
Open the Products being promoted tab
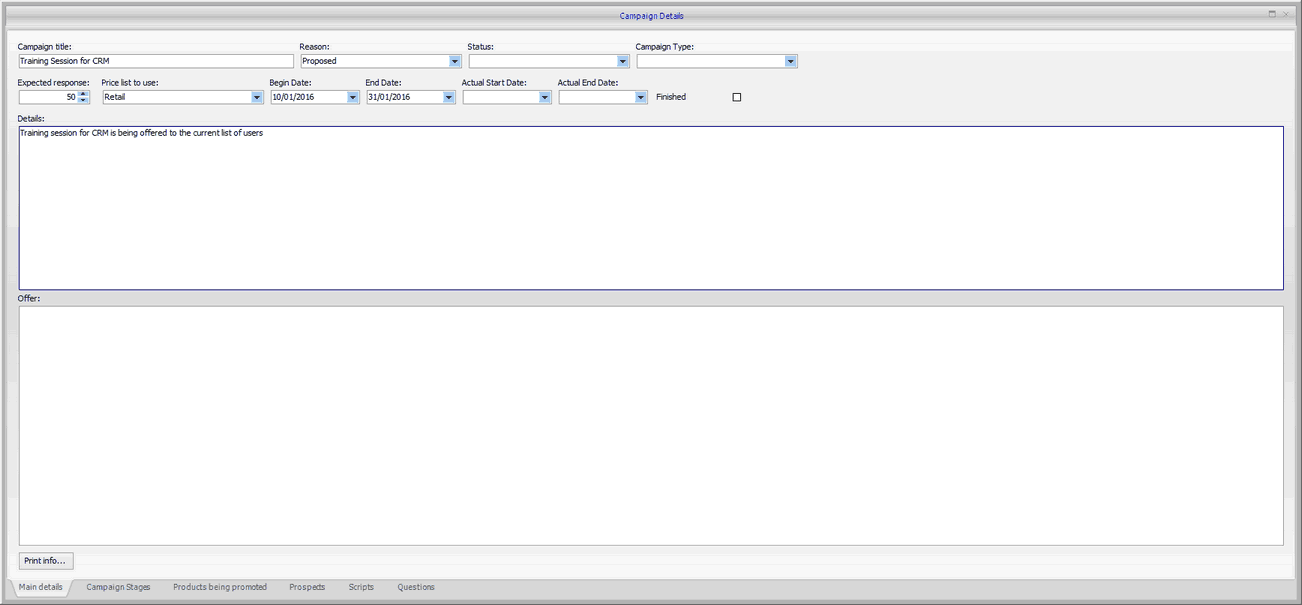pos(220,587)
